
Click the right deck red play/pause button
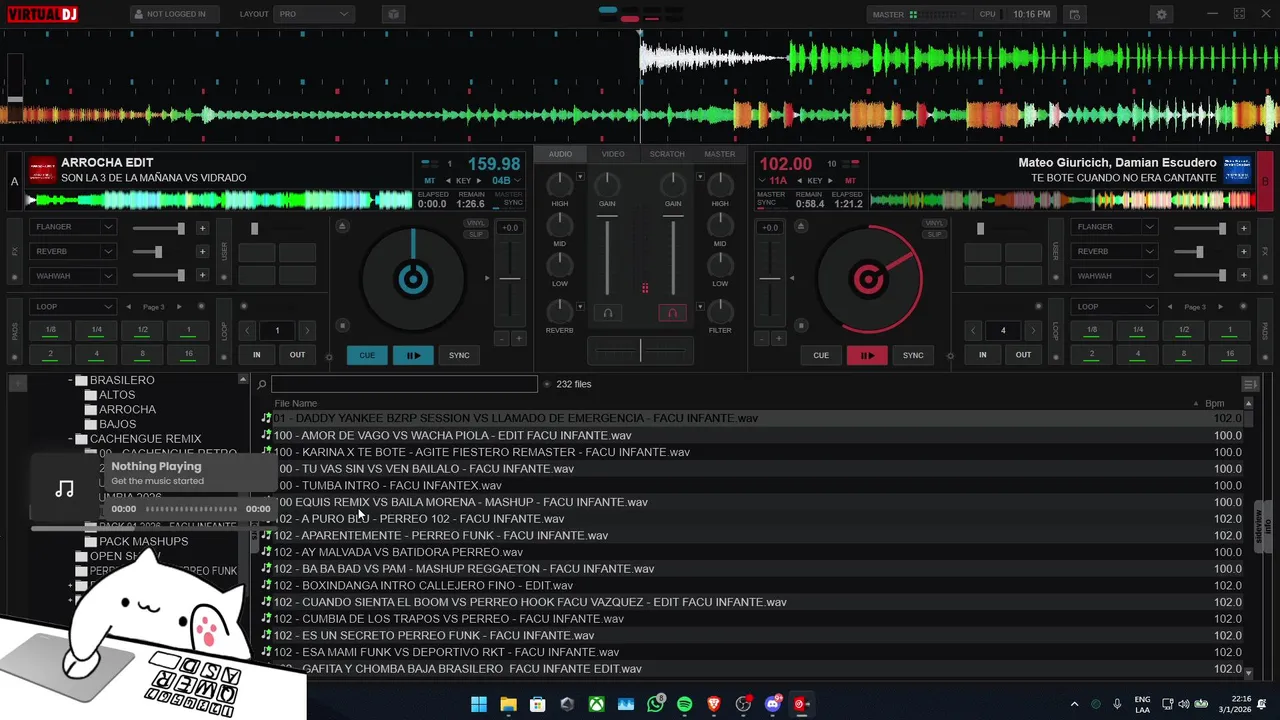[867, 355]
